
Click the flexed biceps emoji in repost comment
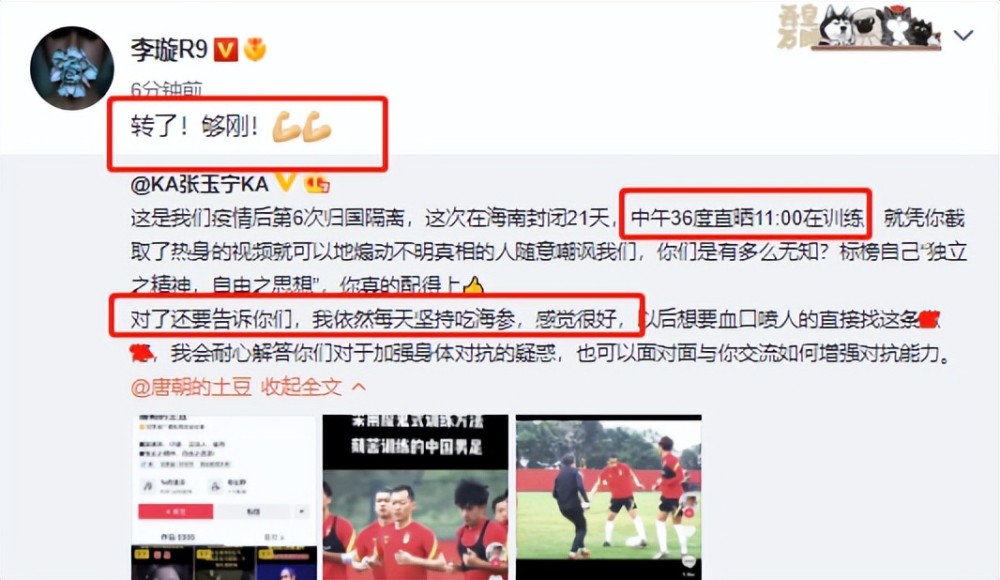pyautogui.click(x=302, y=127)
